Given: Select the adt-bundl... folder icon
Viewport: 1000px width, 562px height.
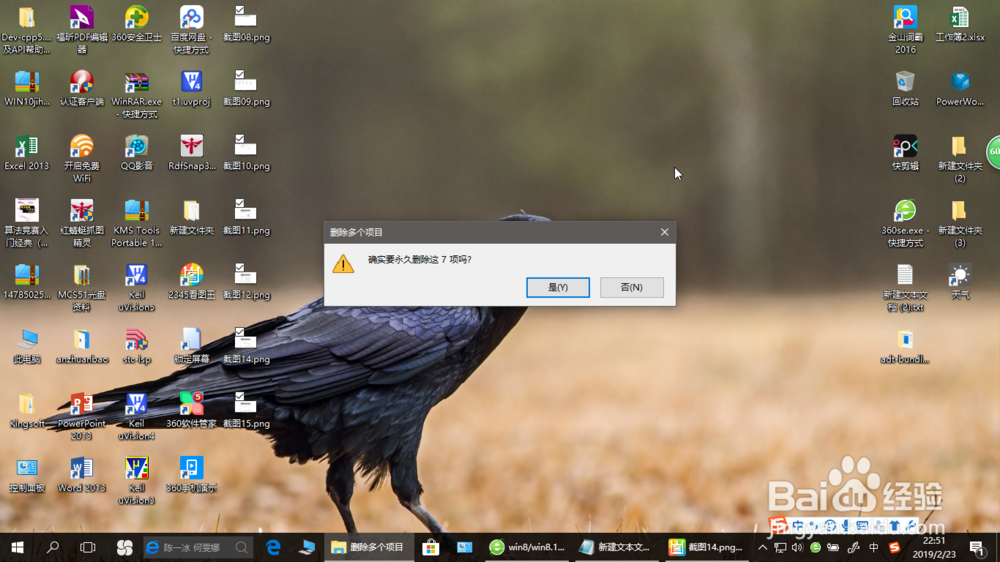Looking at the screenshot, I should click(906, 346).
